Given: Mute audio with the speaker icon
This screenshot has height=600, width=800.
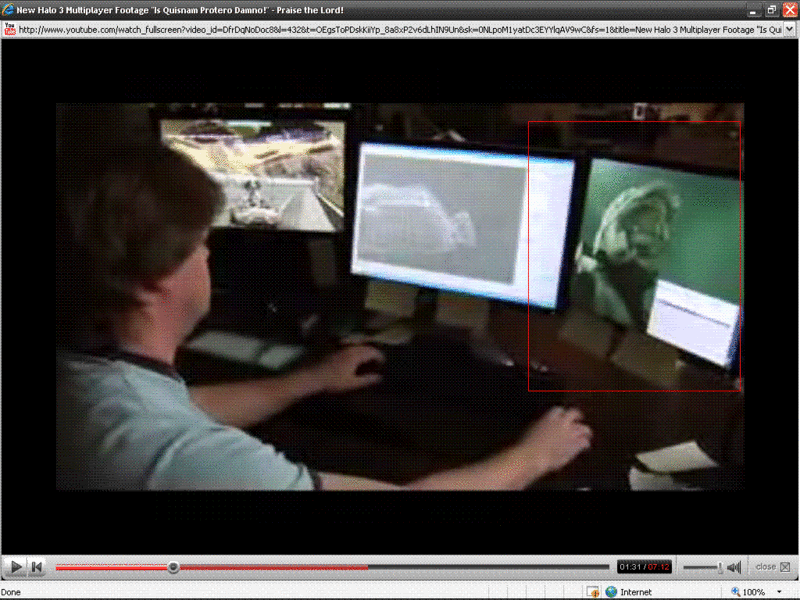Looking at the screenshot, I should [734, 567].
